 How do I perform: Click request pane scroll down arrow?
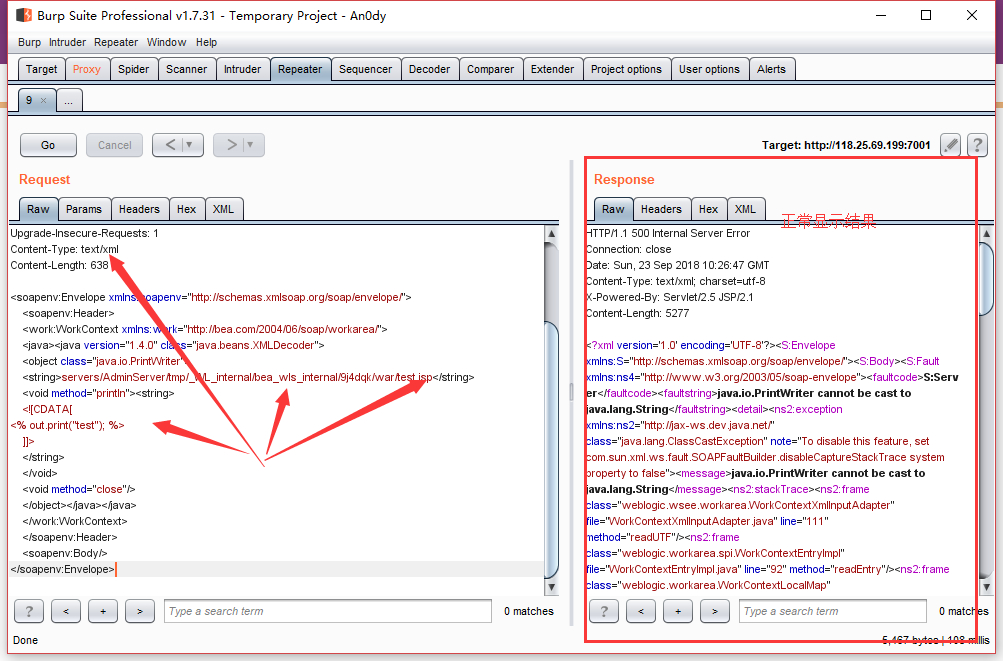pos(551,587)
